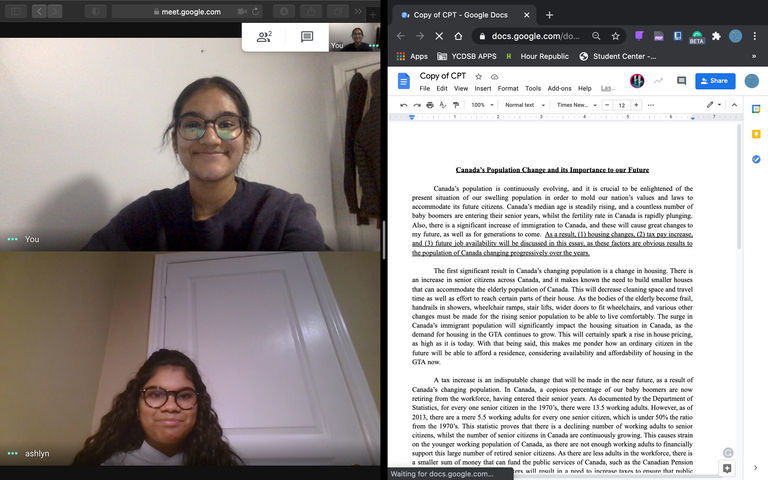Click the Safari share button
This screenshot has height=480, width=768.
[311, 12]
